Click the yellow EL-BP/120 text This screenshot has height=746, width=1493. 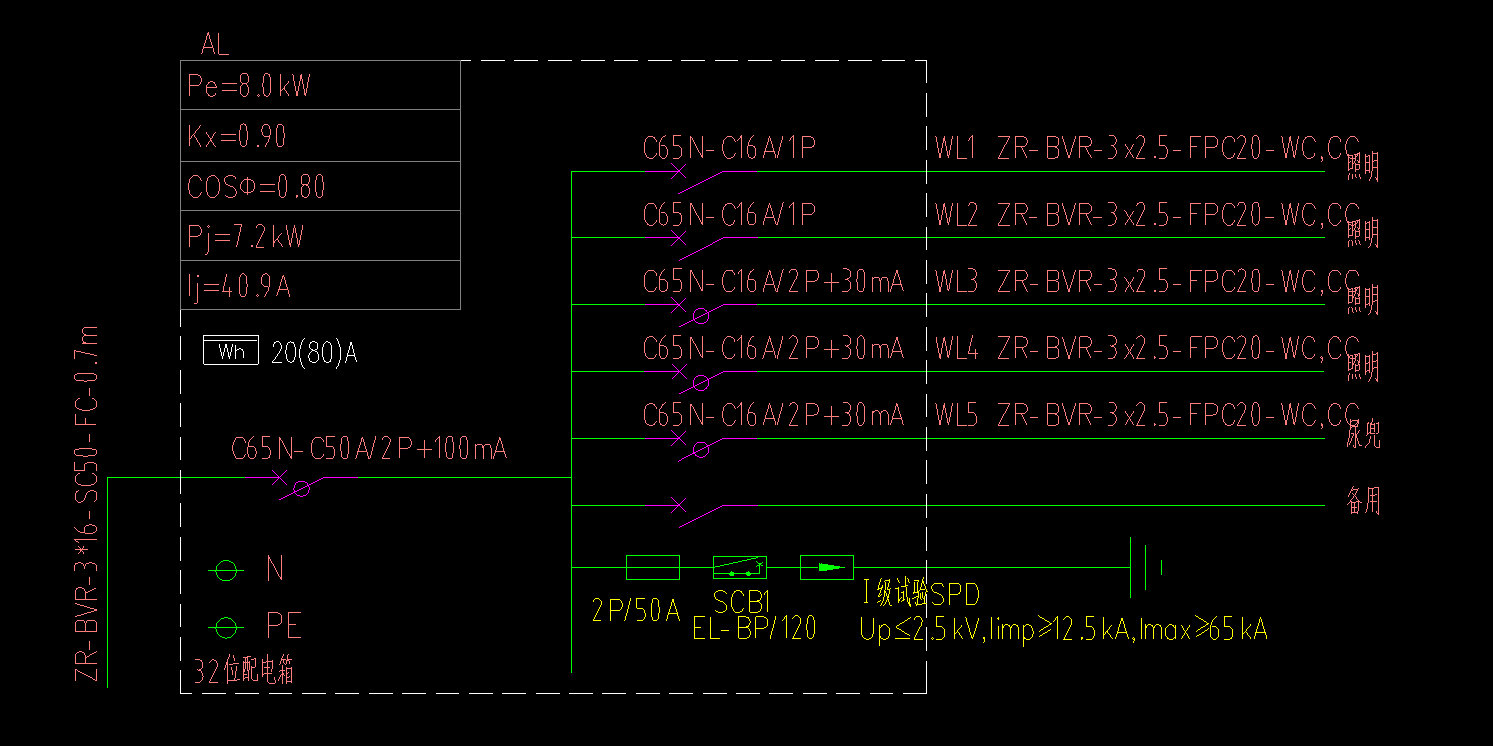point(754,628)
